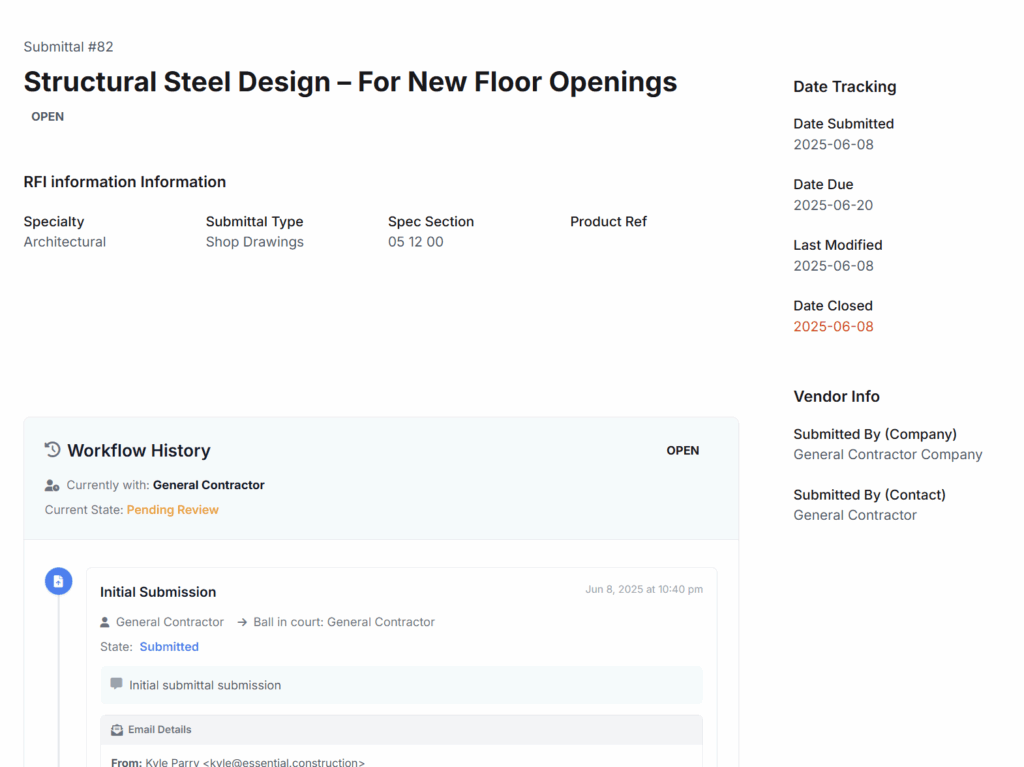Click the title Structural Steel Design heading
1024x767 pixels.
tap(350, 82)
